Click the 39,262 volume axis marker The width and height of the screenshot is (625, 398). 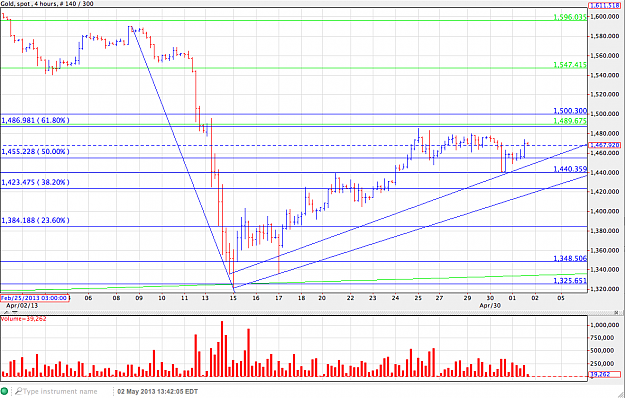point(604,374)
